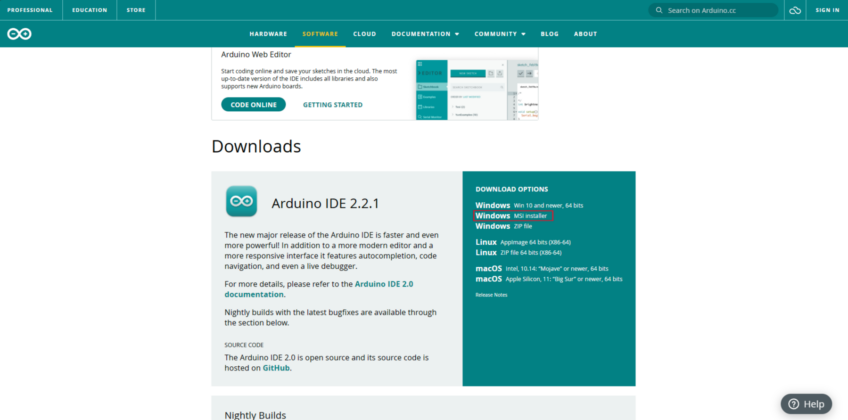Screen dimensions: 848x420
Task: Download macOS Intel Mojave or newer
Action: click(x=542, y=269)
